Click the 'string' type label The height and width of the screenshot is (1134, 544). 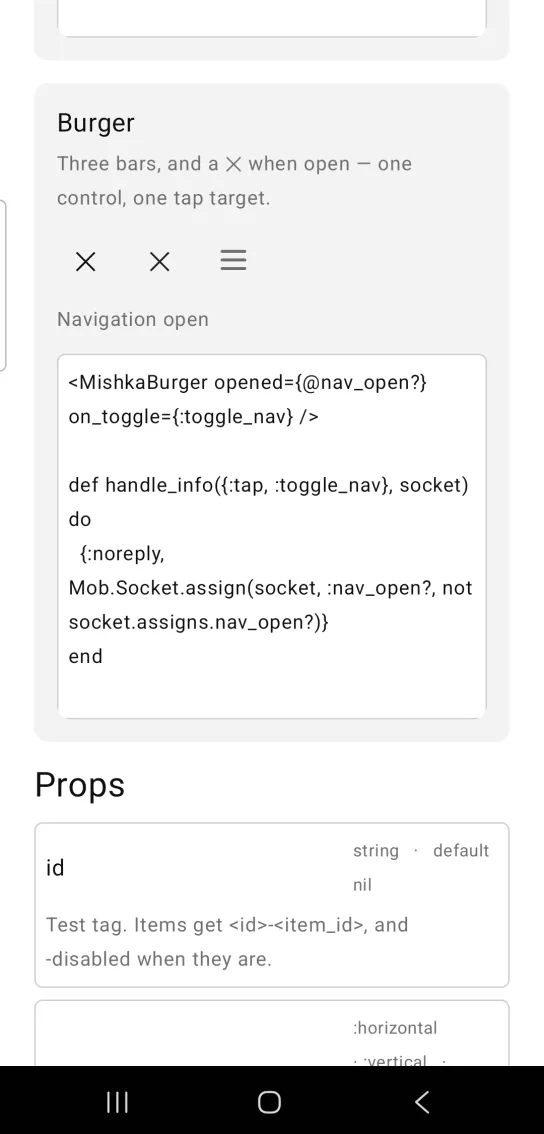tap(376, 850)
